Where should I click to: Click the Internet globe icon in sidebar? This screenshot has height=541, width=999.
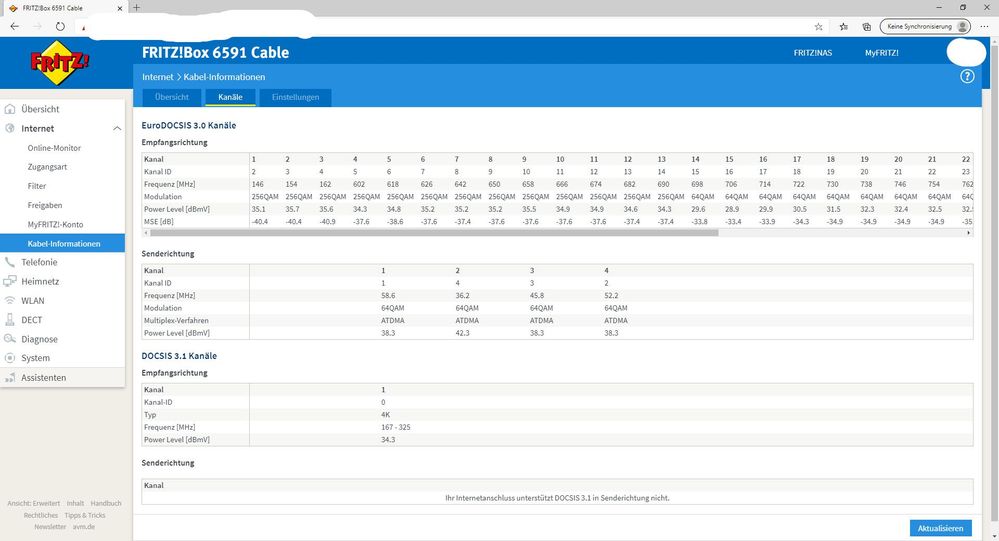pos(10,128)
